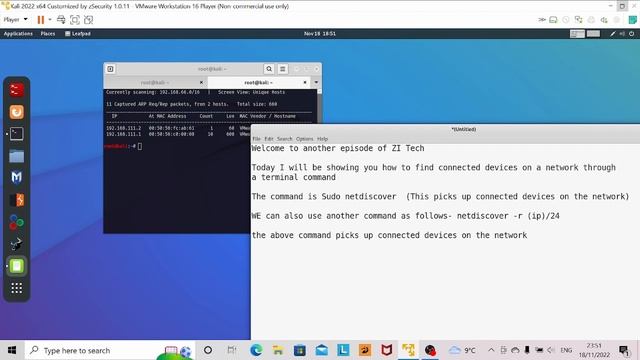Click the Windows taskbar search box

click(x=109, y=350)
